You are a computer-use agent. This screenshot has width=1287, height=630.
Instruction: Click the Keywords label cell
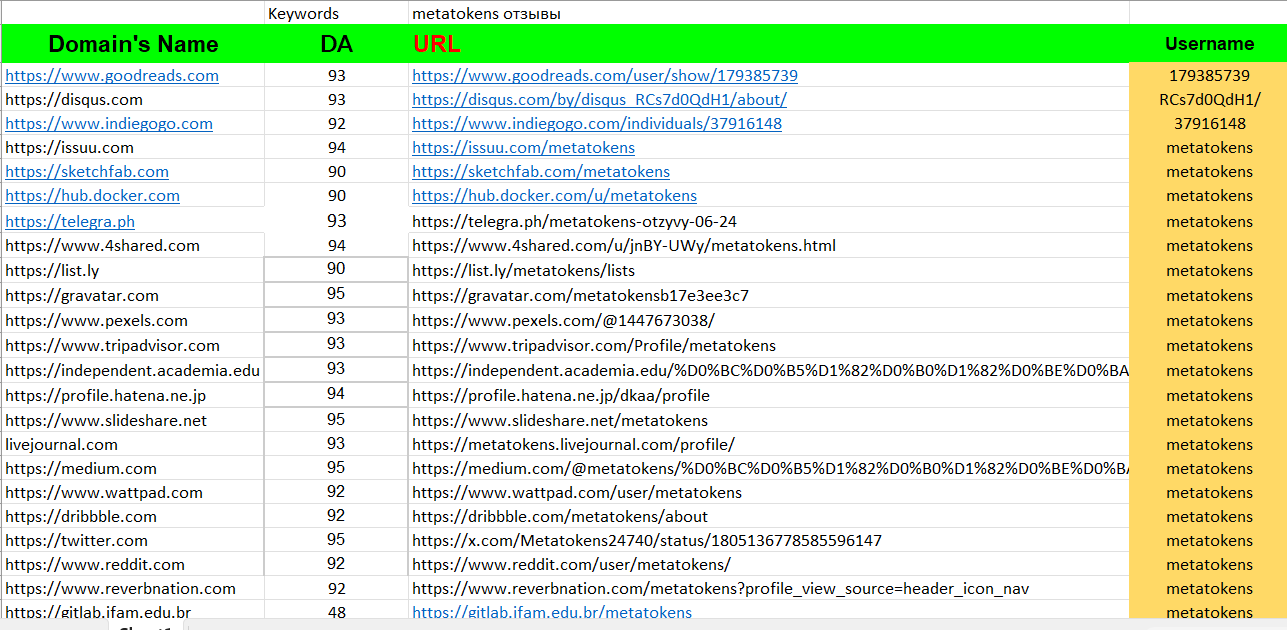(x=303, y=14)
